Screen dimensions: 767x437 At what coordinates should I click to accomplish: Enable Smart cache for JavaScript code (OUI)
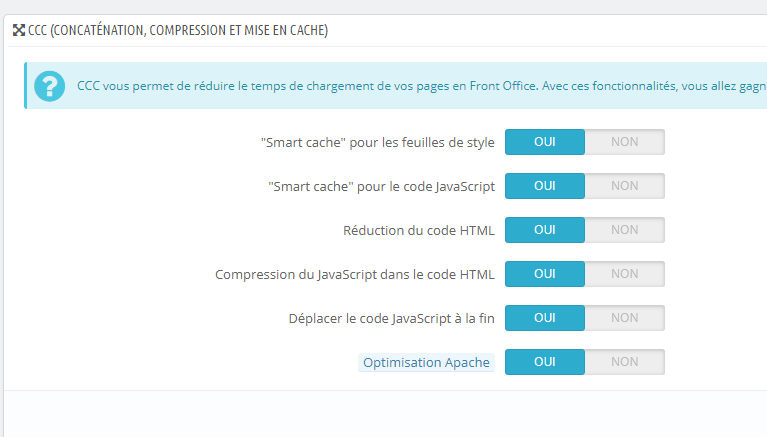pos(545,186)
